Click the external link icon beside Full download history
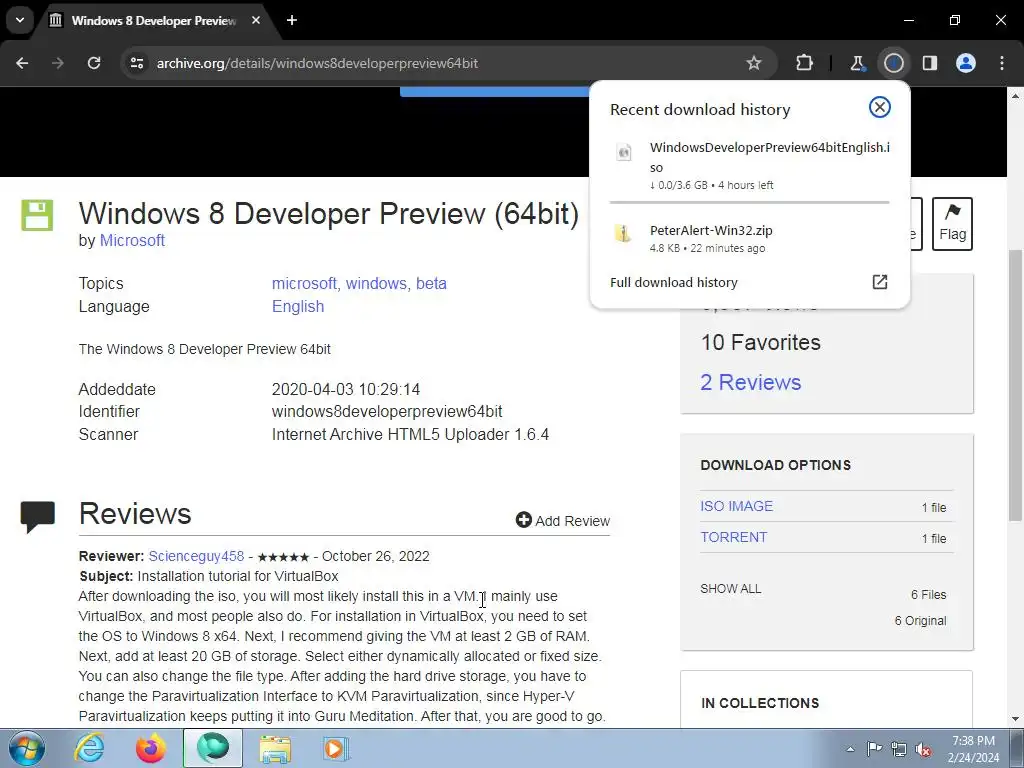This screenshot has width=1024, height=768. pyautogui.click(x=880, y=281)
